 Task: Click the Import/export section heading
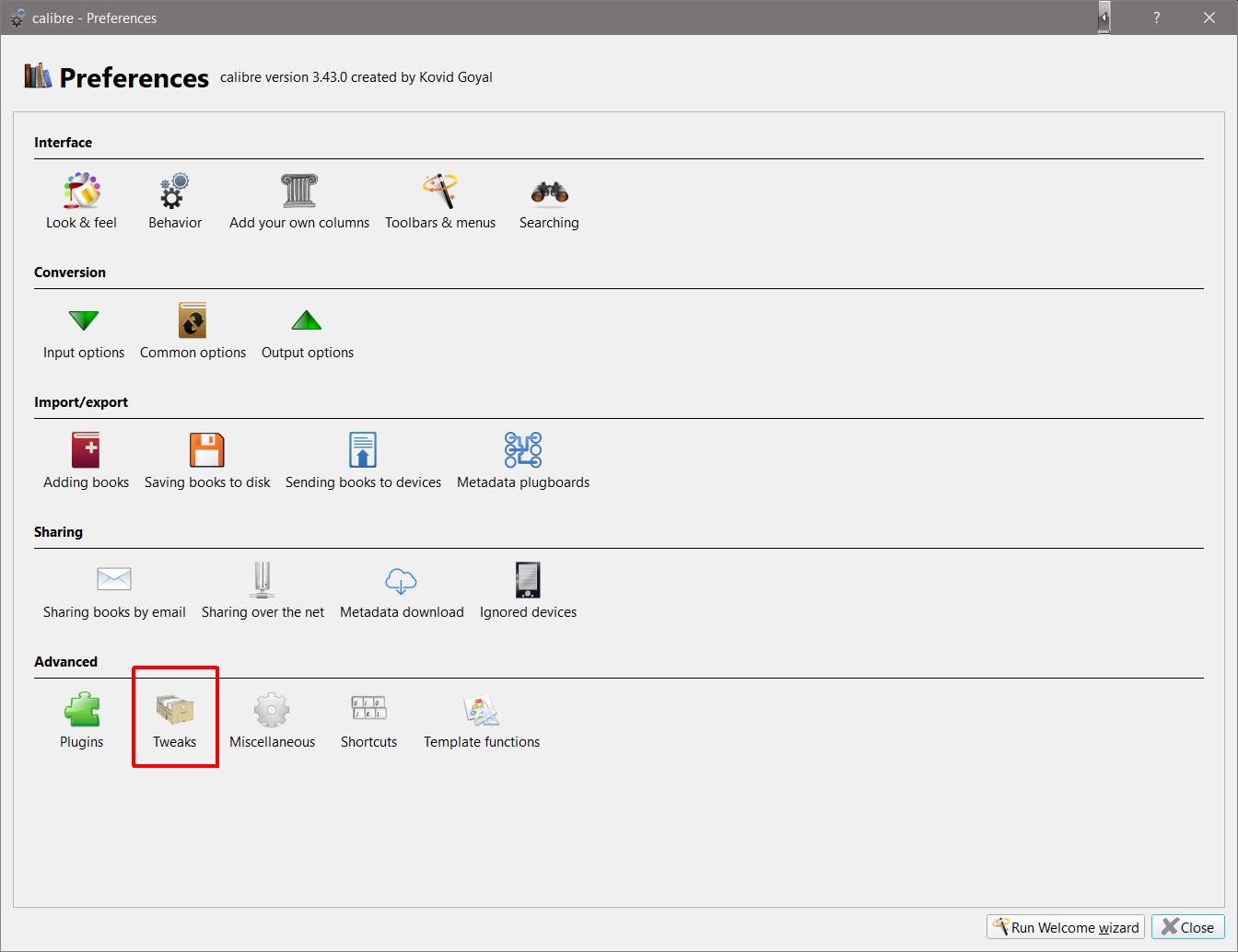(x=81, y=402)
